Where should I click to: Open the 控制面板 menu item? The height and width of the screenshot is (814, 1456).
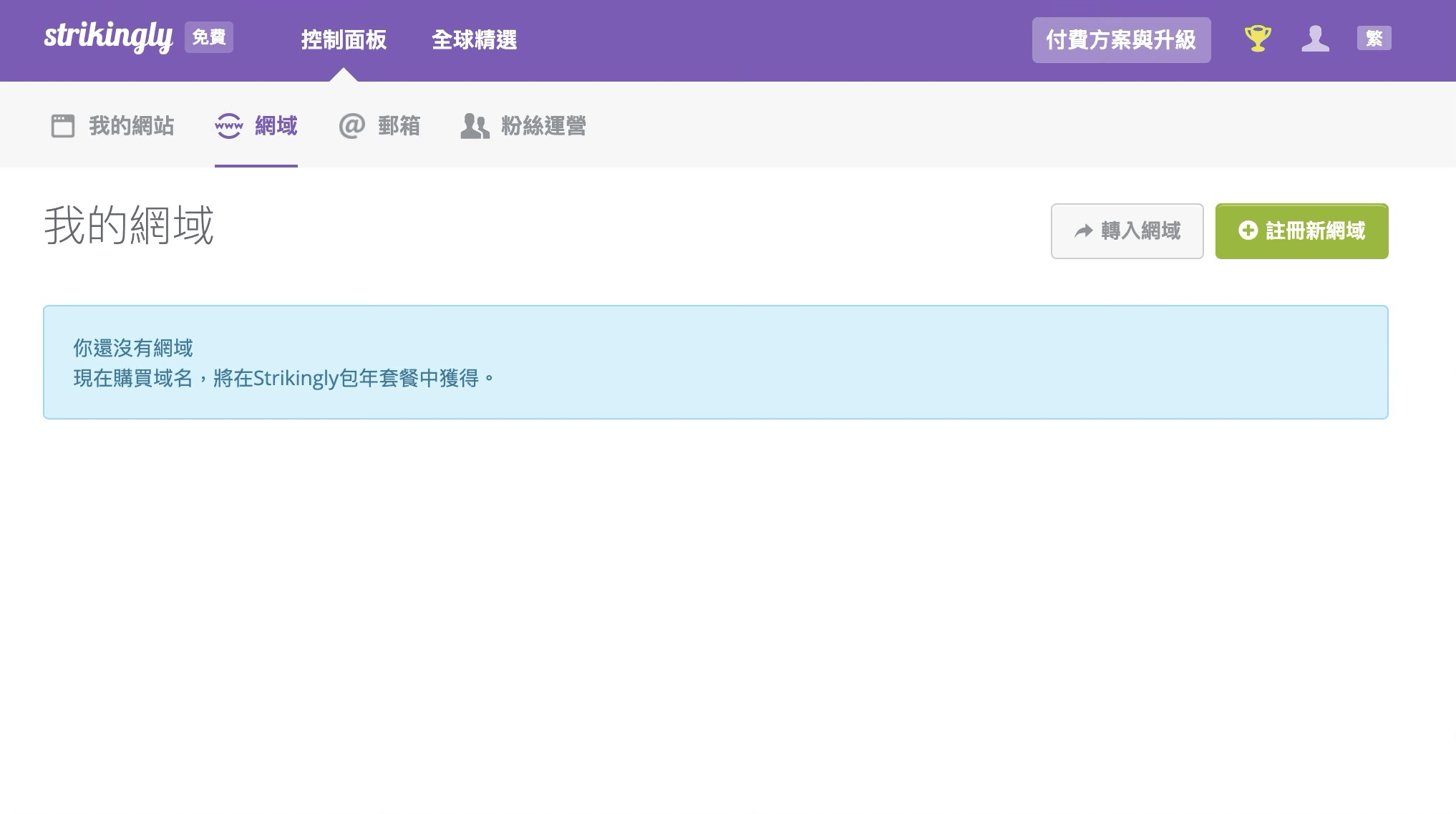(344, 40)
